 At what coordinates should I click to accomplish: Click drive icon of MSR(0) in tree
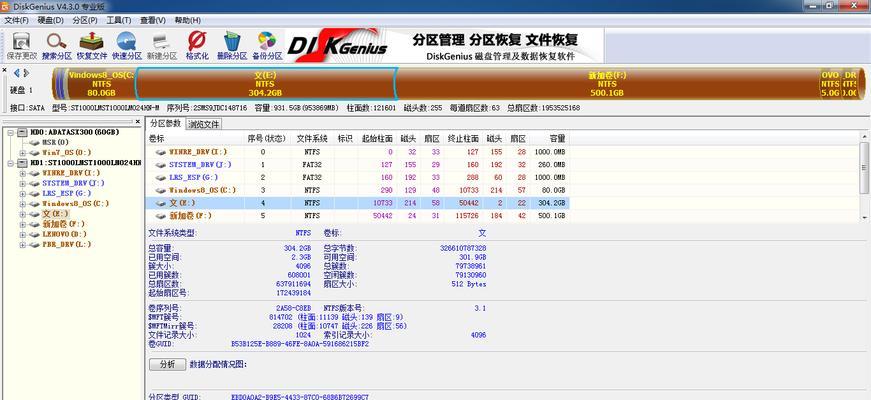coord(34,142)
